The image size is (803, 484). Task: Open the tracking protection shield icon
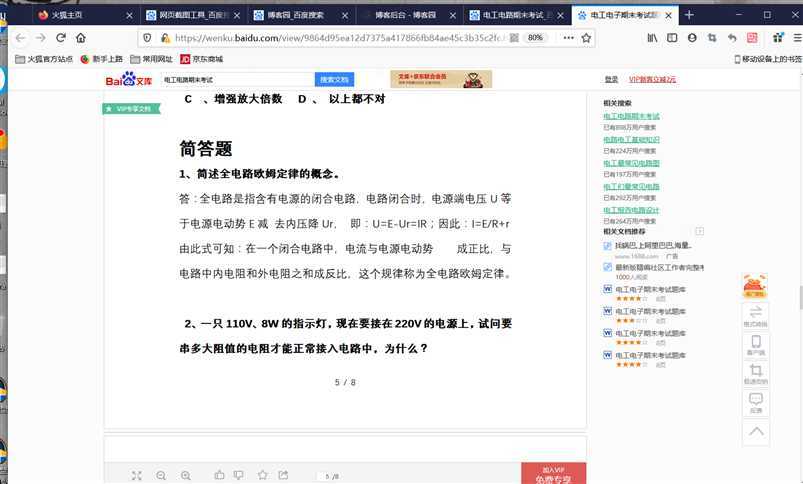[147, 38]
